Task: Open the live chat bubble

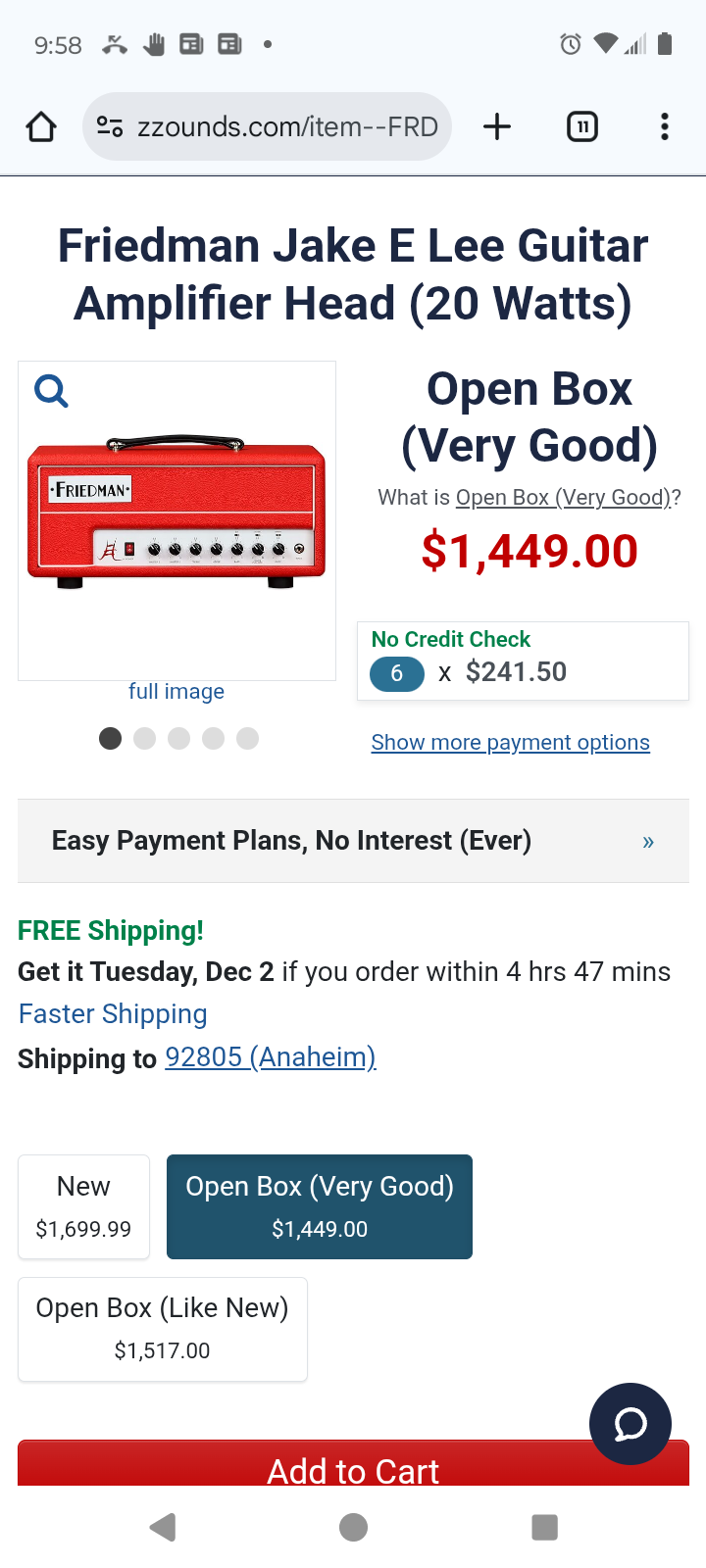Action: 630,1424
